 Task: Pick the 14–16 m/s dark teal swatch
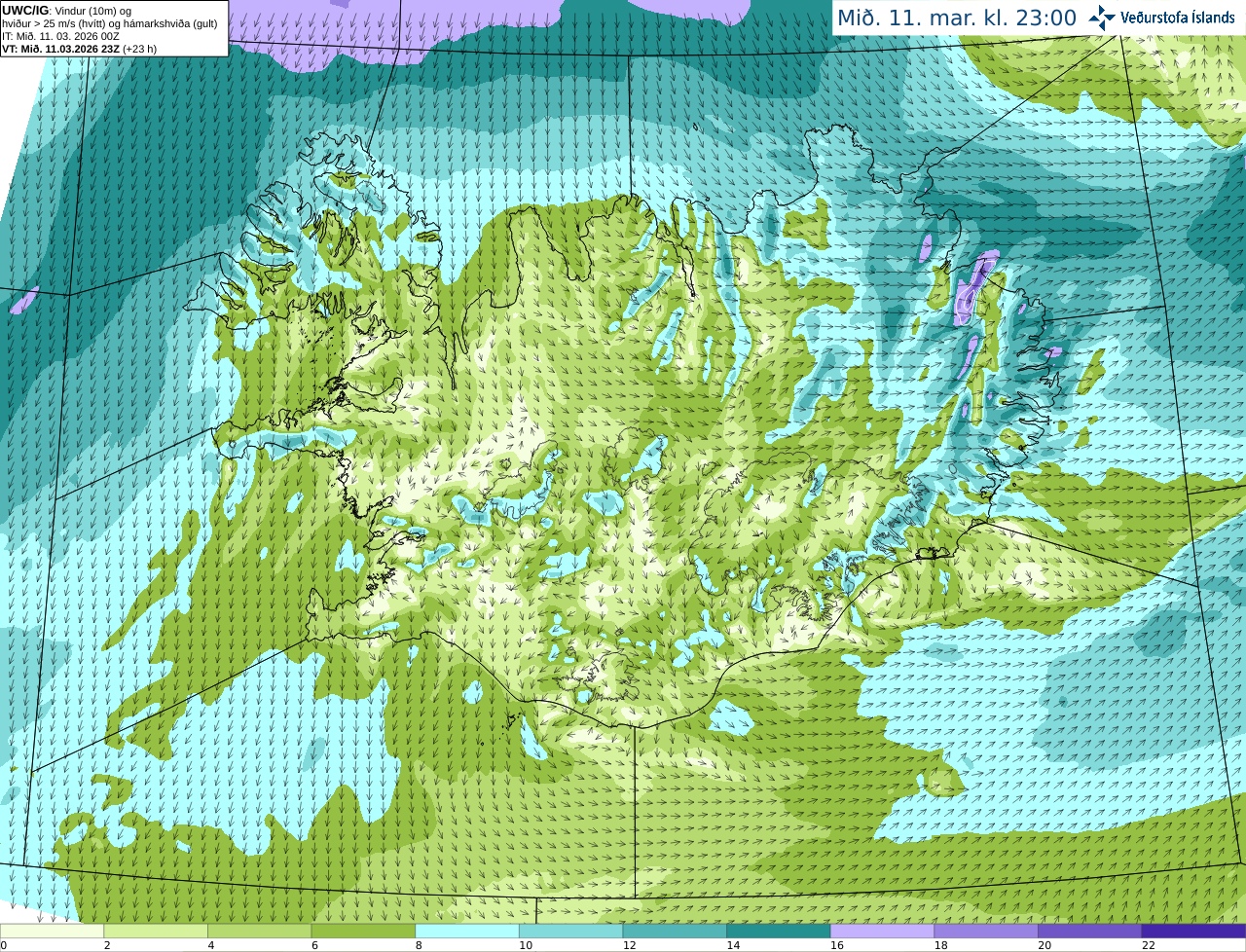click(779, 931)
